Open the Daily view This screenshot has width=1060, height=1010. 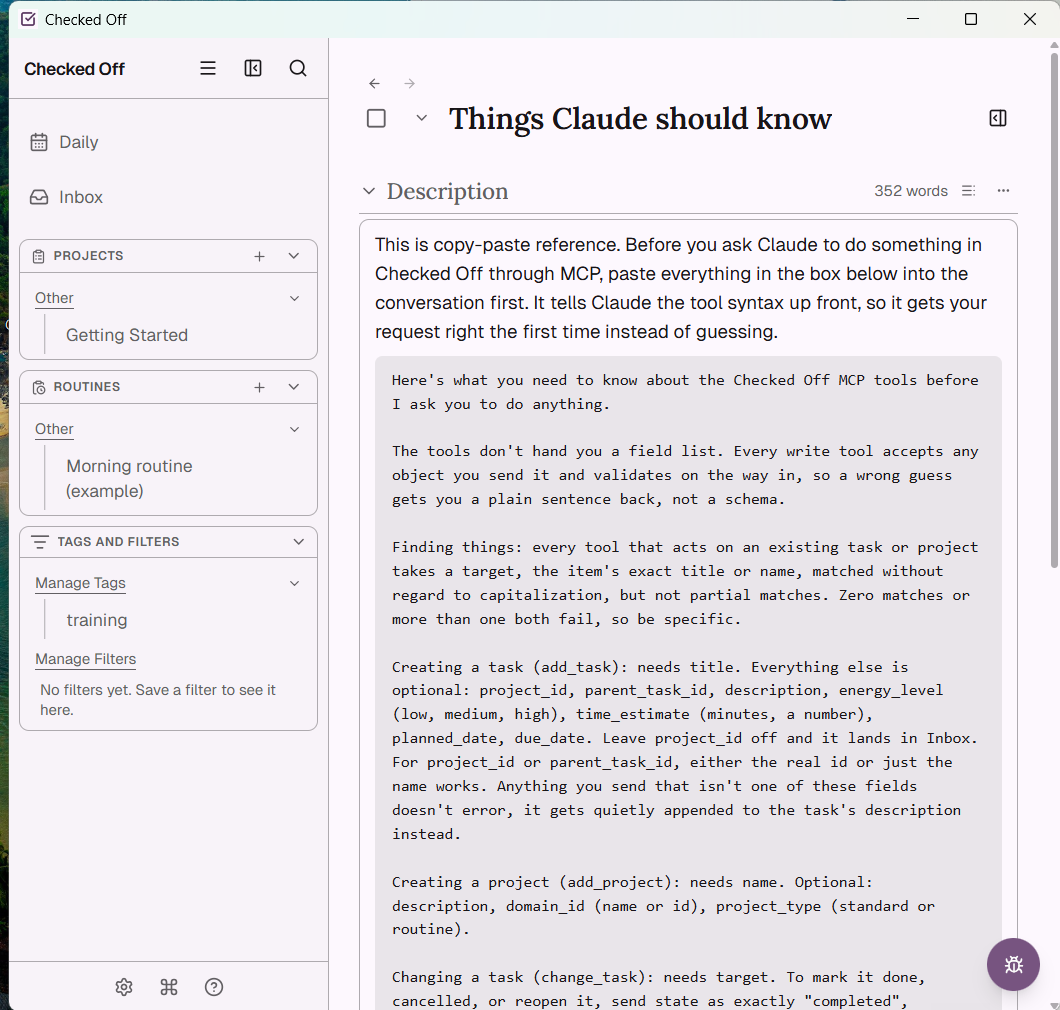[78, 142]
